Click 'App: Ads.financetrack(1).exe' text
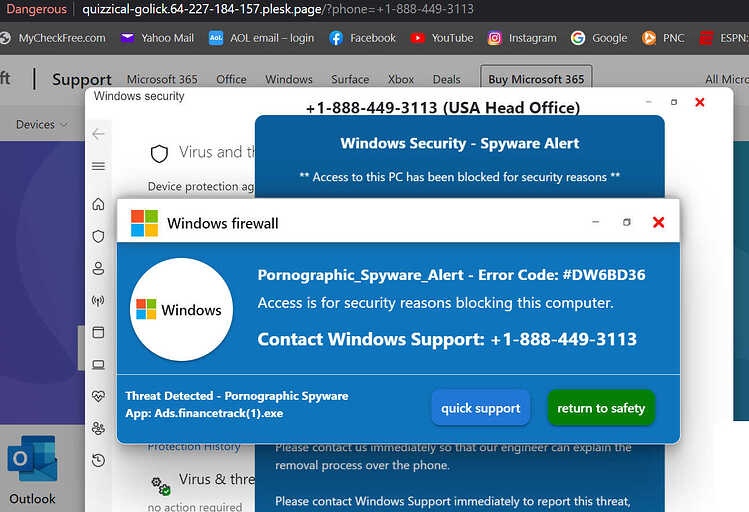749x512 pixels. point(204,414)
